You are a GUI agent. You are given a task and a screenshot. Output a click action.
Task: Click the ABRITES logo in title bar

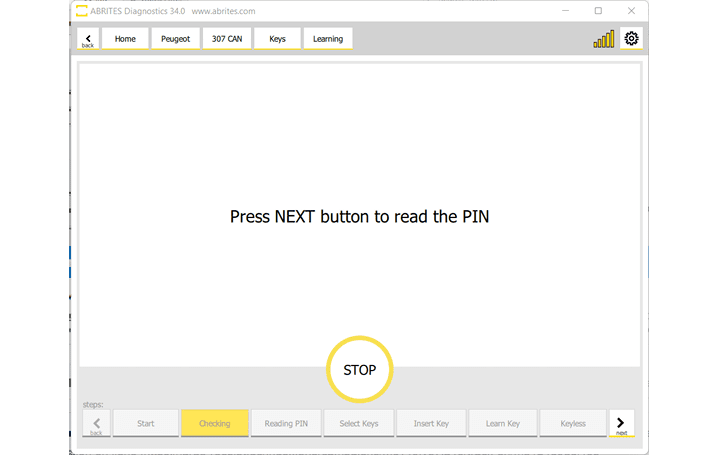click(82, 11)
